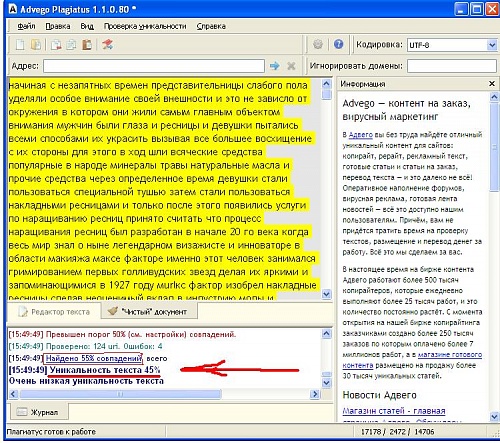Click the red uniqueness check icon

107,44
